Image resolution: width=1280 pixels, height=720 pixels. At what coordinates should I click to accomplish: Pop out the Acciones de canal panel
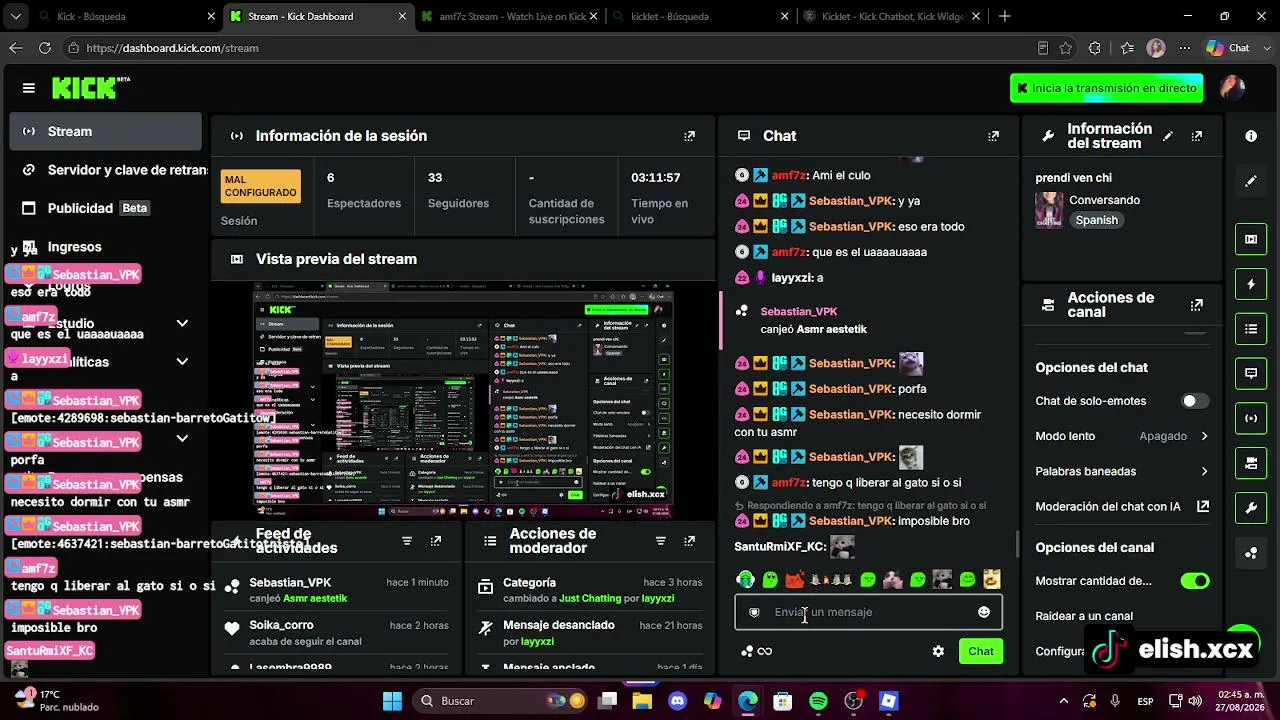pos(1197,305)
